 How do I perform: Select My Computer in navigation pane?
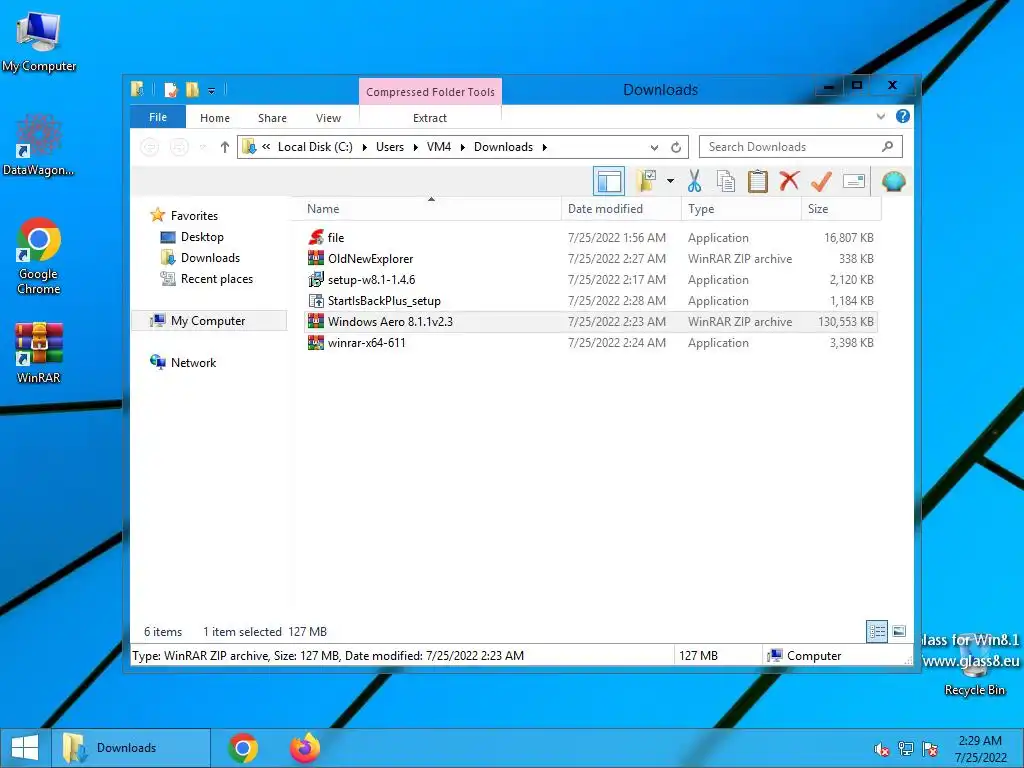pos(209,321)
